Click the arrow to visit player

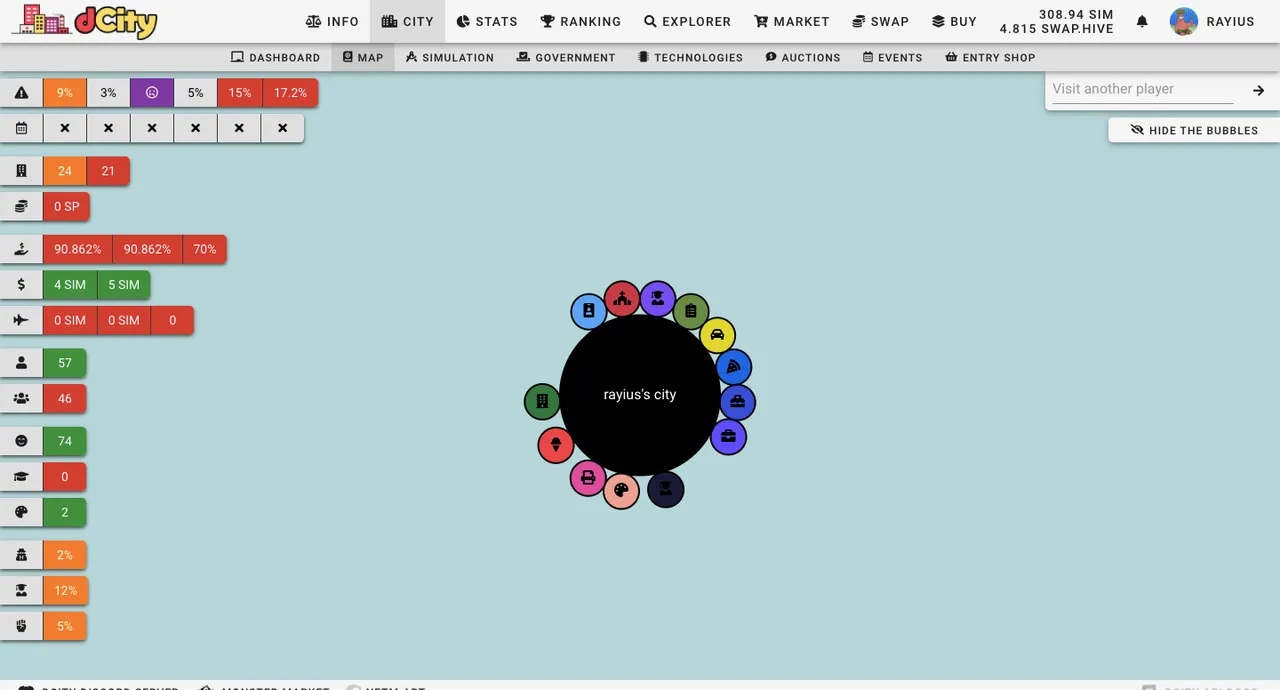1258,90
